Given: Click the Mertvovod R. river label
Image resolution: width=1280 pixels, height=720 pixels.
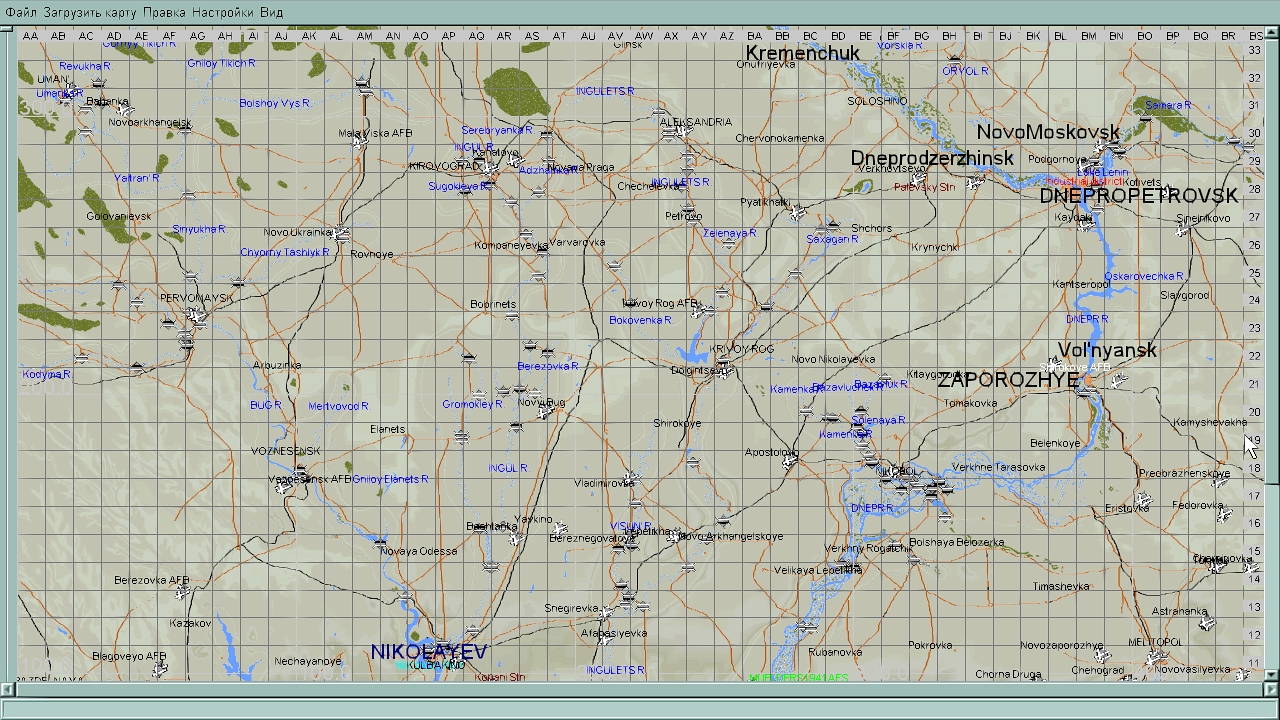Looking at the screenshot, I should click(338, 406).
